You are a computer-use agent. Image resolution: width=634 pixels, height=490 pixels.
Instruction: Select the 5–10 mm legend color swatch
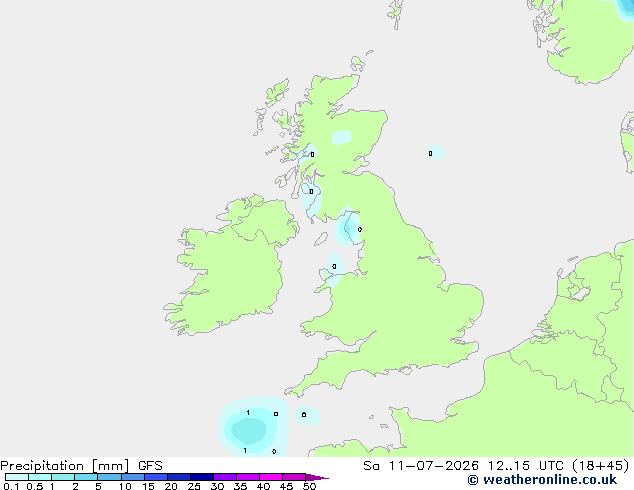coord(109,477)
